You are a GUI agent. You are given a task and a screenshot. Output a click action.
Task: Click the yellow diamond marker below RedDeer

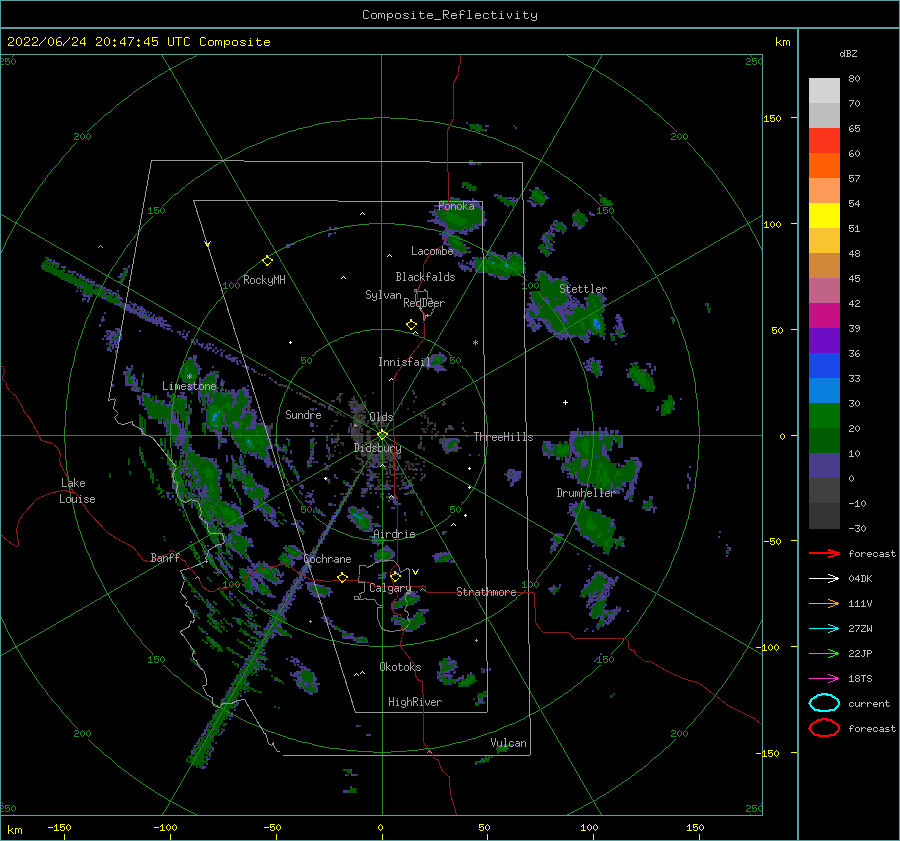pos(411,325)
